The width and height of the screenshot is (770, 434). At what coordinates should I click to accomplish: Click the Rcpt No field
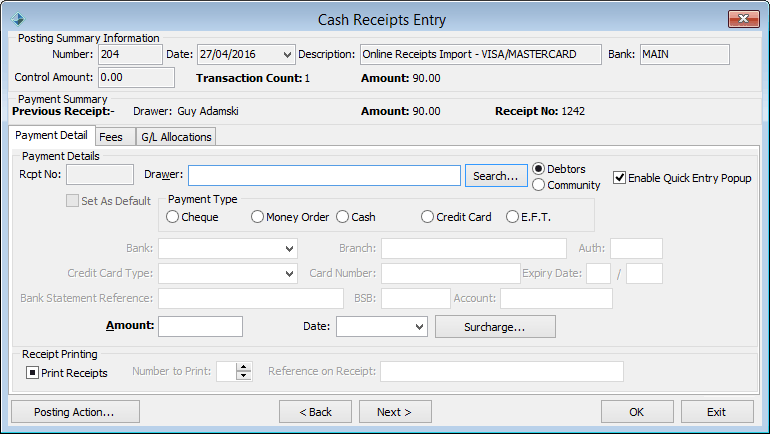point(100,174)
